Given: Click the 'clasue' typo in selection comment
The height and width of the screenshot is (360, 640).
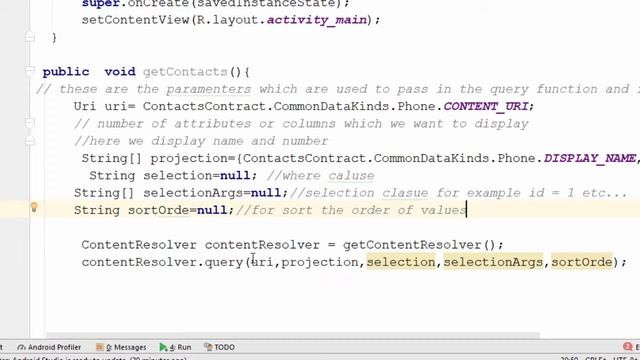Looking at the screenshot, I should 405,193.
